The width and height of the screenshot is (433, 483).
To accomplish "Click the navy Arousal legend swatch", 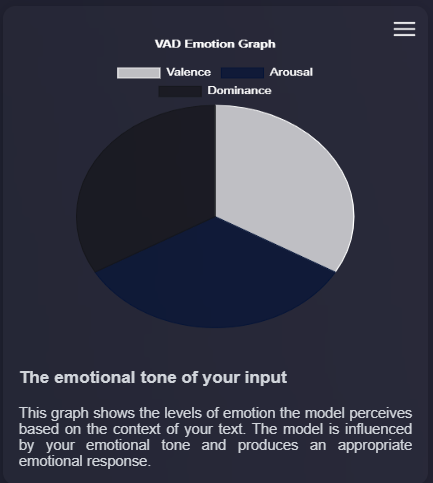I will [x=242, y=73].
